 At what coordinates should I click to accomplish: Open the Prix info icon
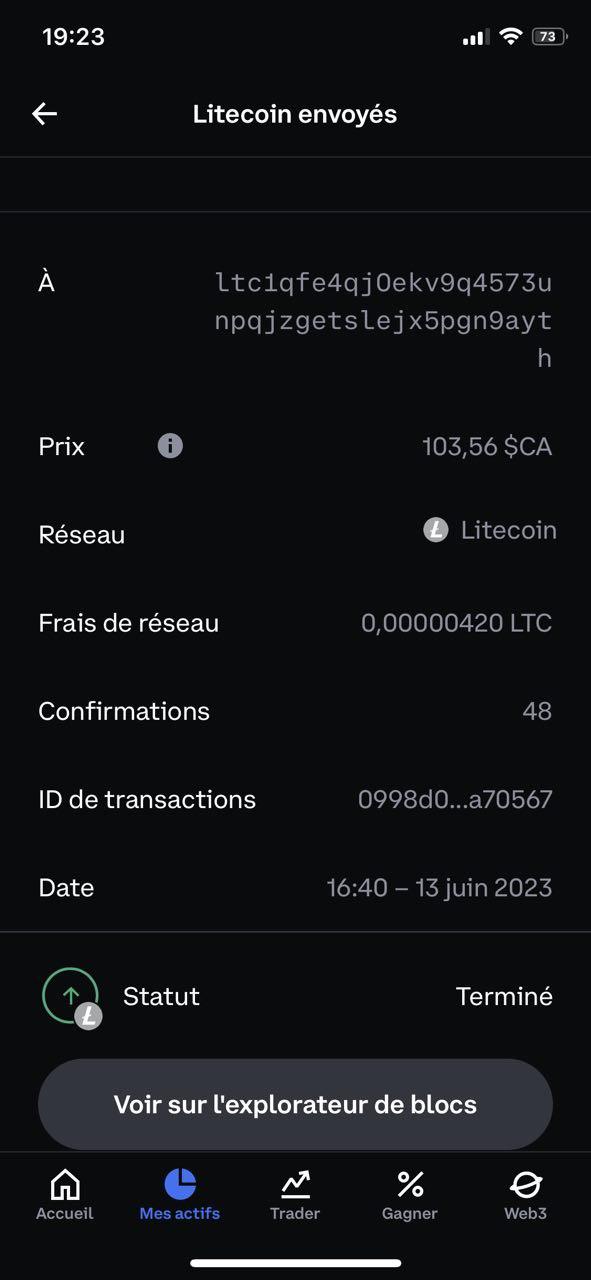[x=170, y=446]
